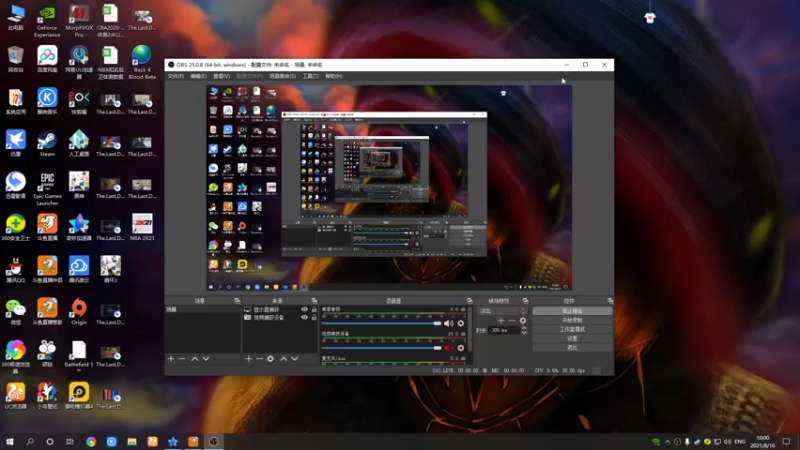This screenshot has height=450, width=800.
Task: Open the 编辑(E) menu
Action: click(x=198, y=76)
